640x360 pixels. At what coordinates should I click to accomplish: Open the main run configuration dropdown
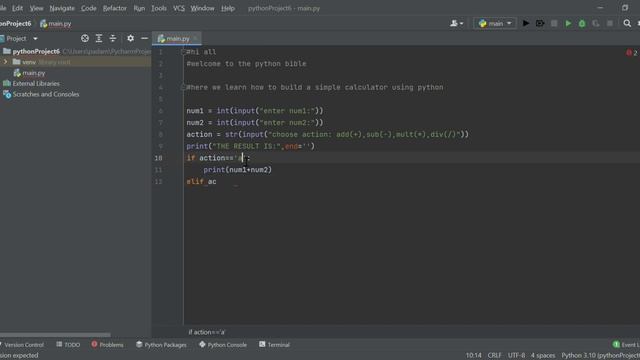pyautogui.click(x=495, y=23)
